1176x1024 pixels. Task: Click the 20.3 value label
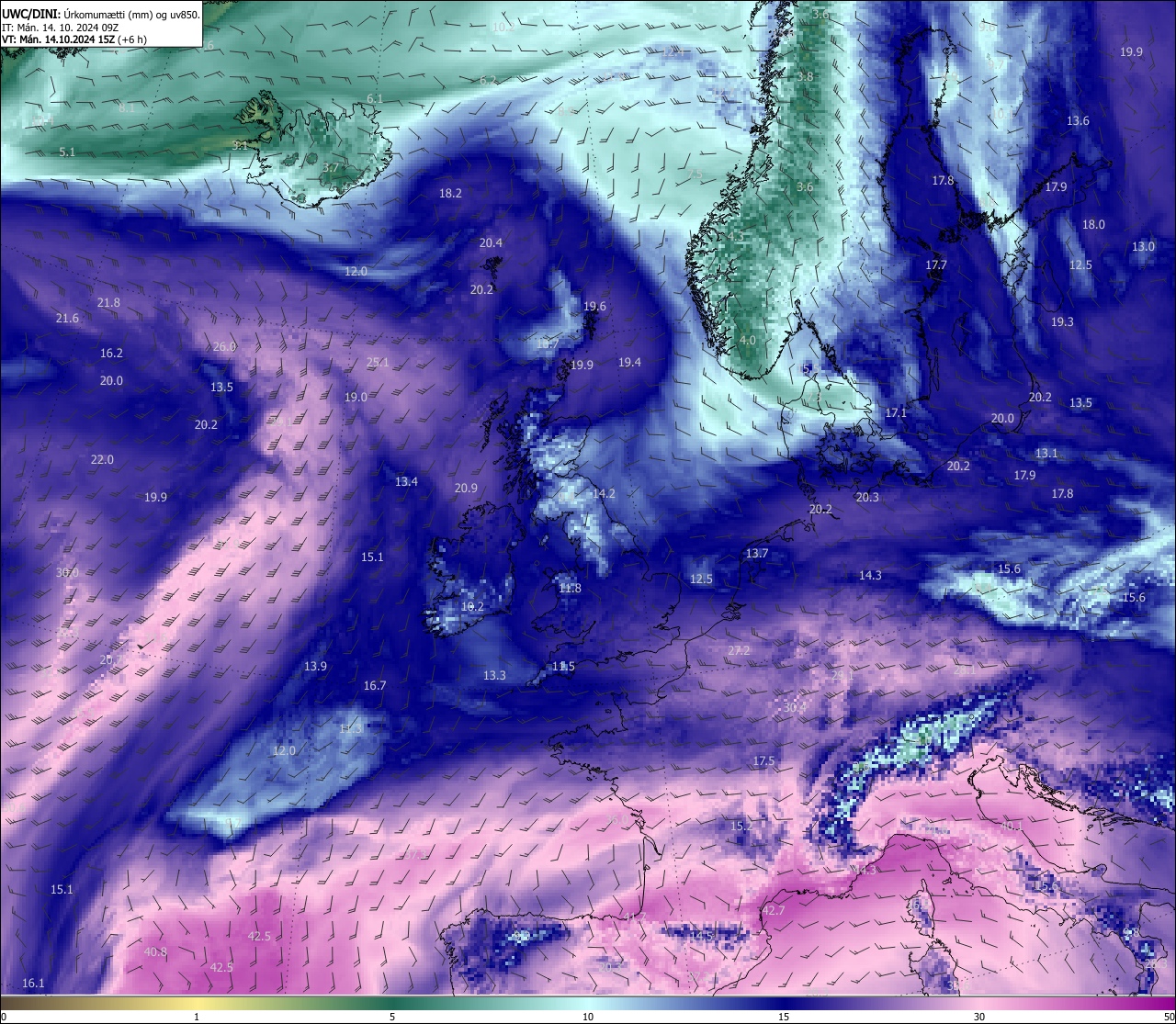click(867, 498)
